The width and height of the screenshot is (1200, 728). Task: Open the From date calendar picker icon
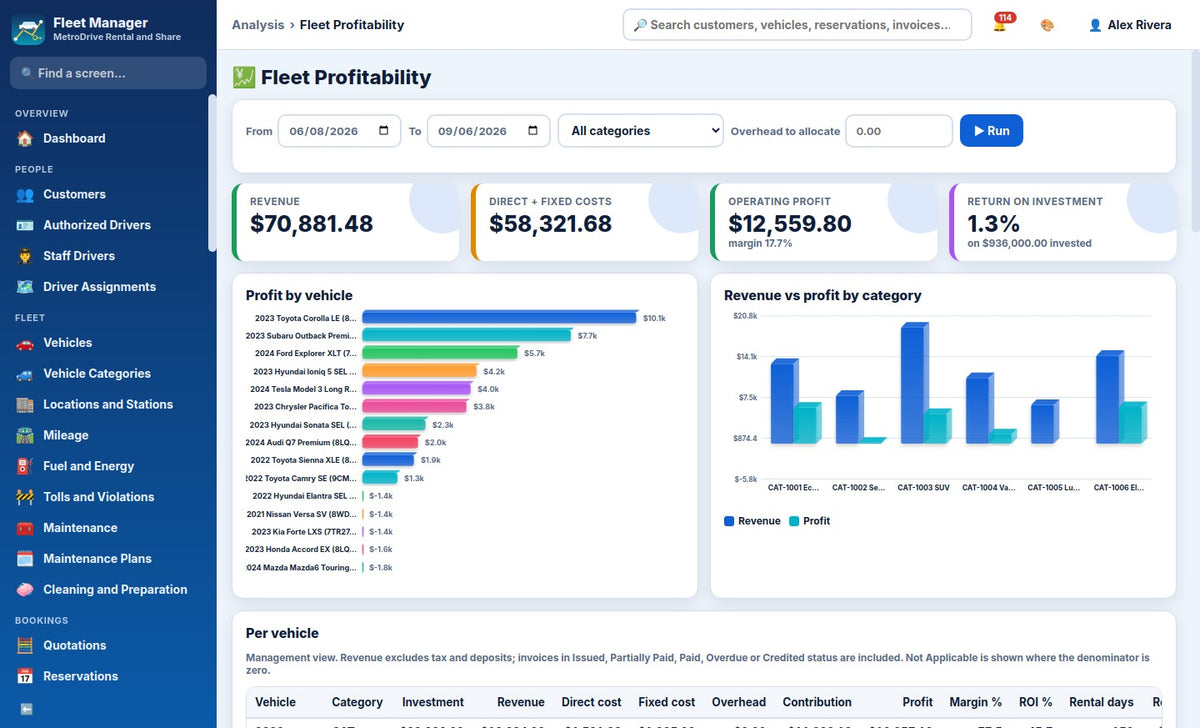[x=384, y=131]
